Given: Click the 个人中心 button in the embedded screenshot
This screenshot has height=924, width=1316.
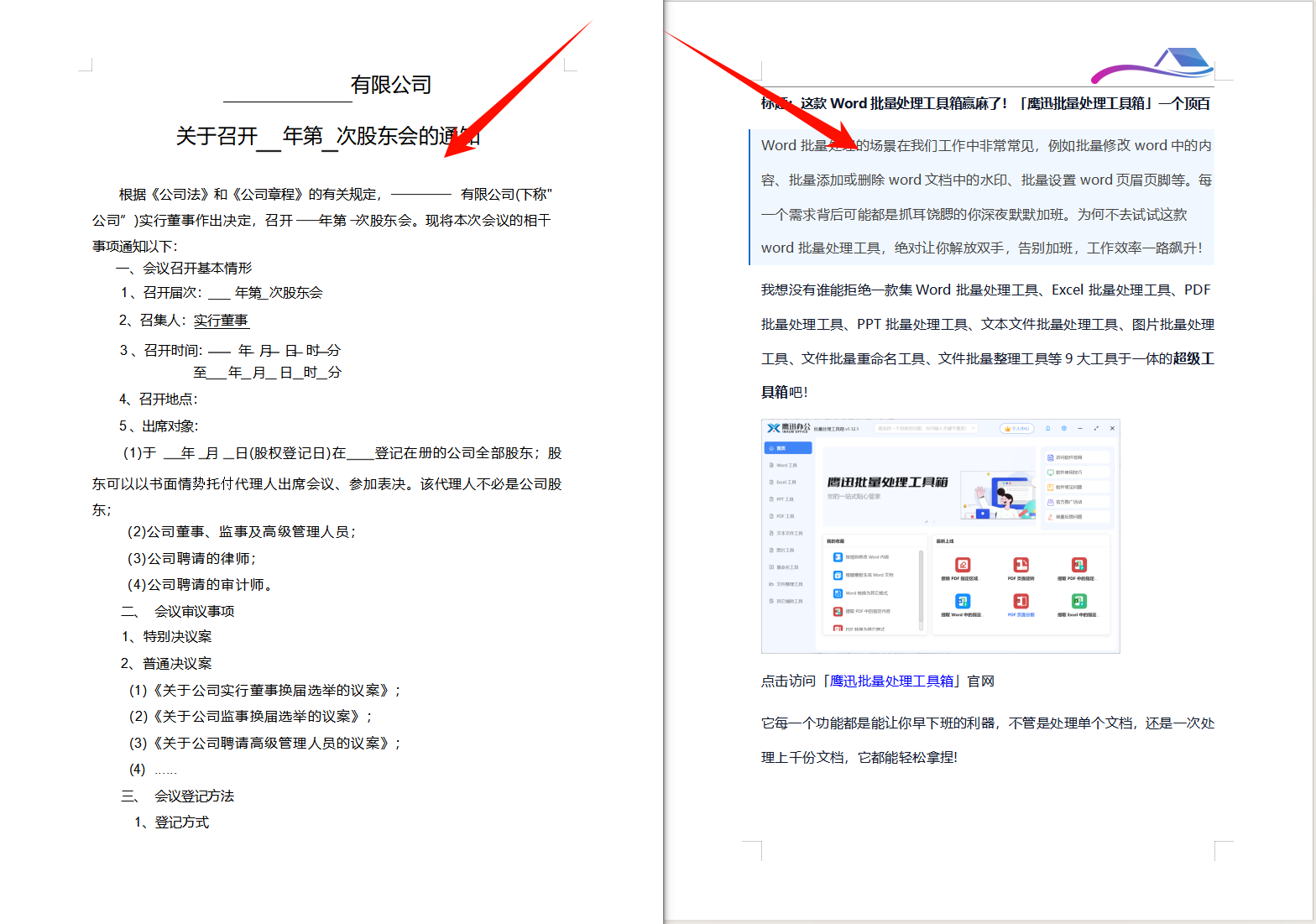Looking at the screenshot, I should pos(1017,428).
